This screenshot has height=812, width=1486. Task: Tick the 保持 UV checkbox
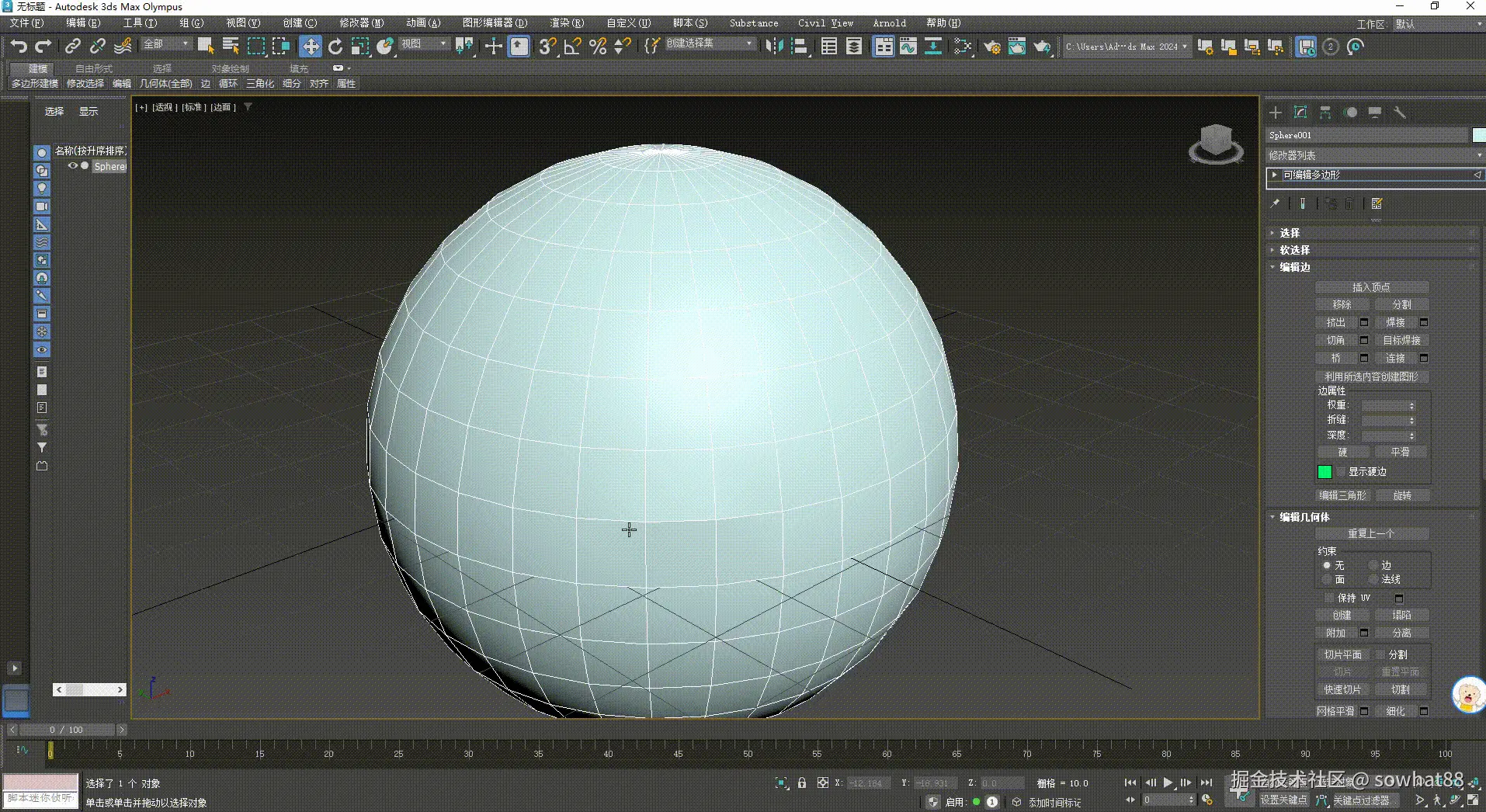click(1329, 598)
